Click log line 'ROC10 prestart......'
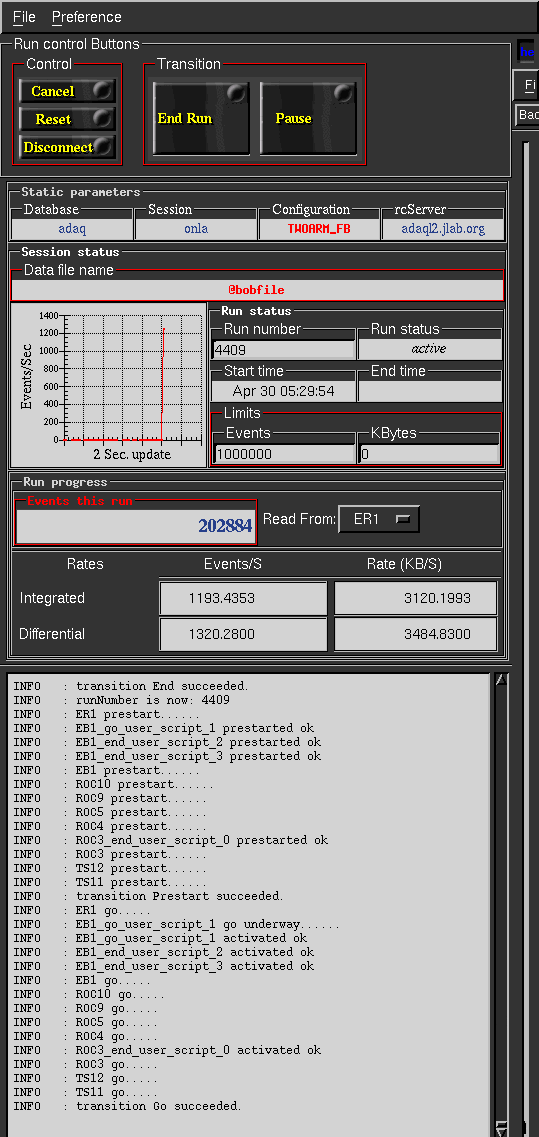 click(145, 785)
